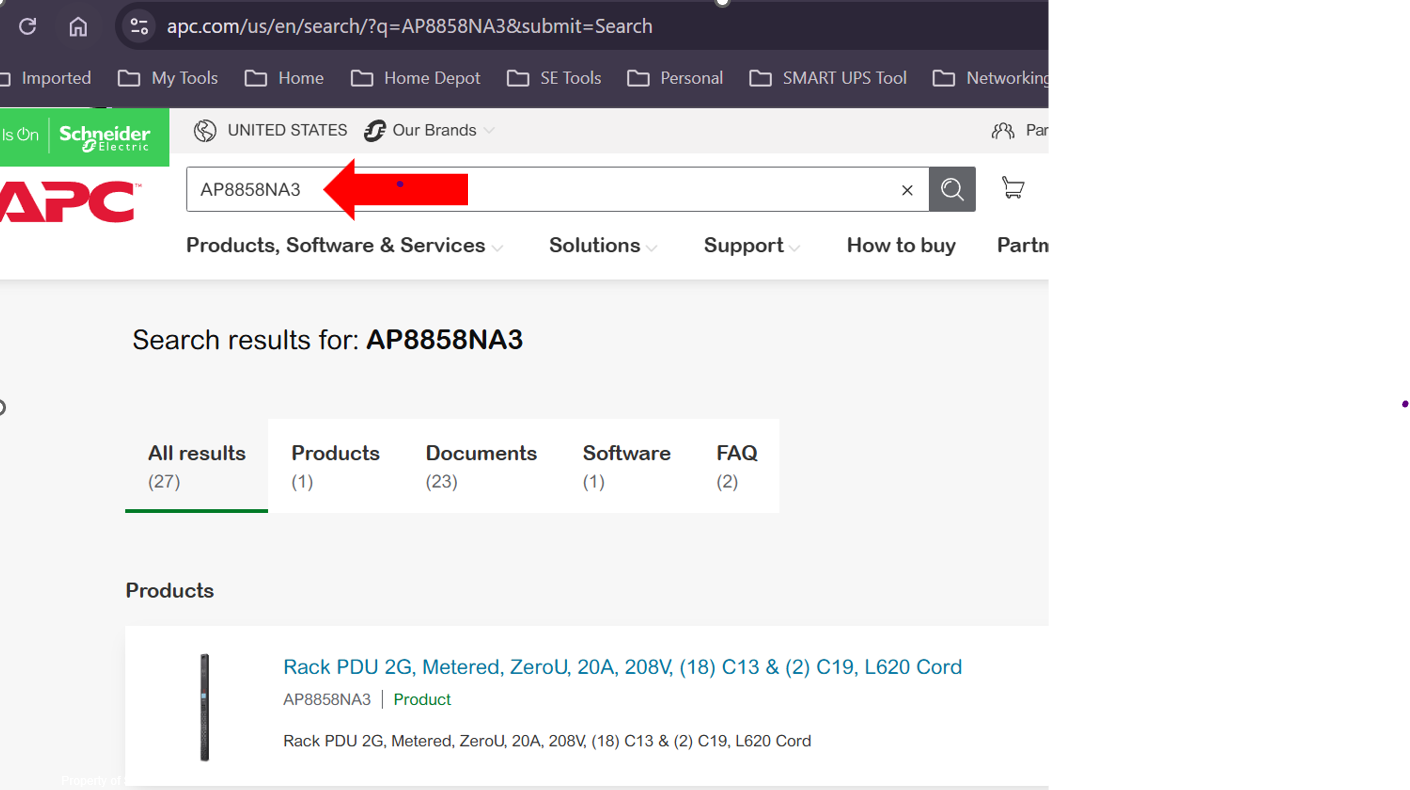Click the green Product label
This screenshot has height=790, width=1410.
[422, 699]
